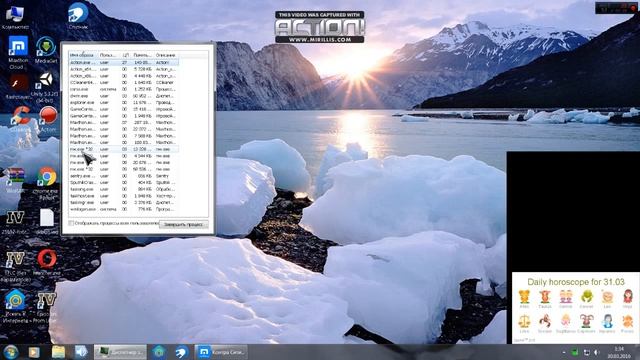Open the Maxthon Cloud desktop icon

tap(18, 52)
